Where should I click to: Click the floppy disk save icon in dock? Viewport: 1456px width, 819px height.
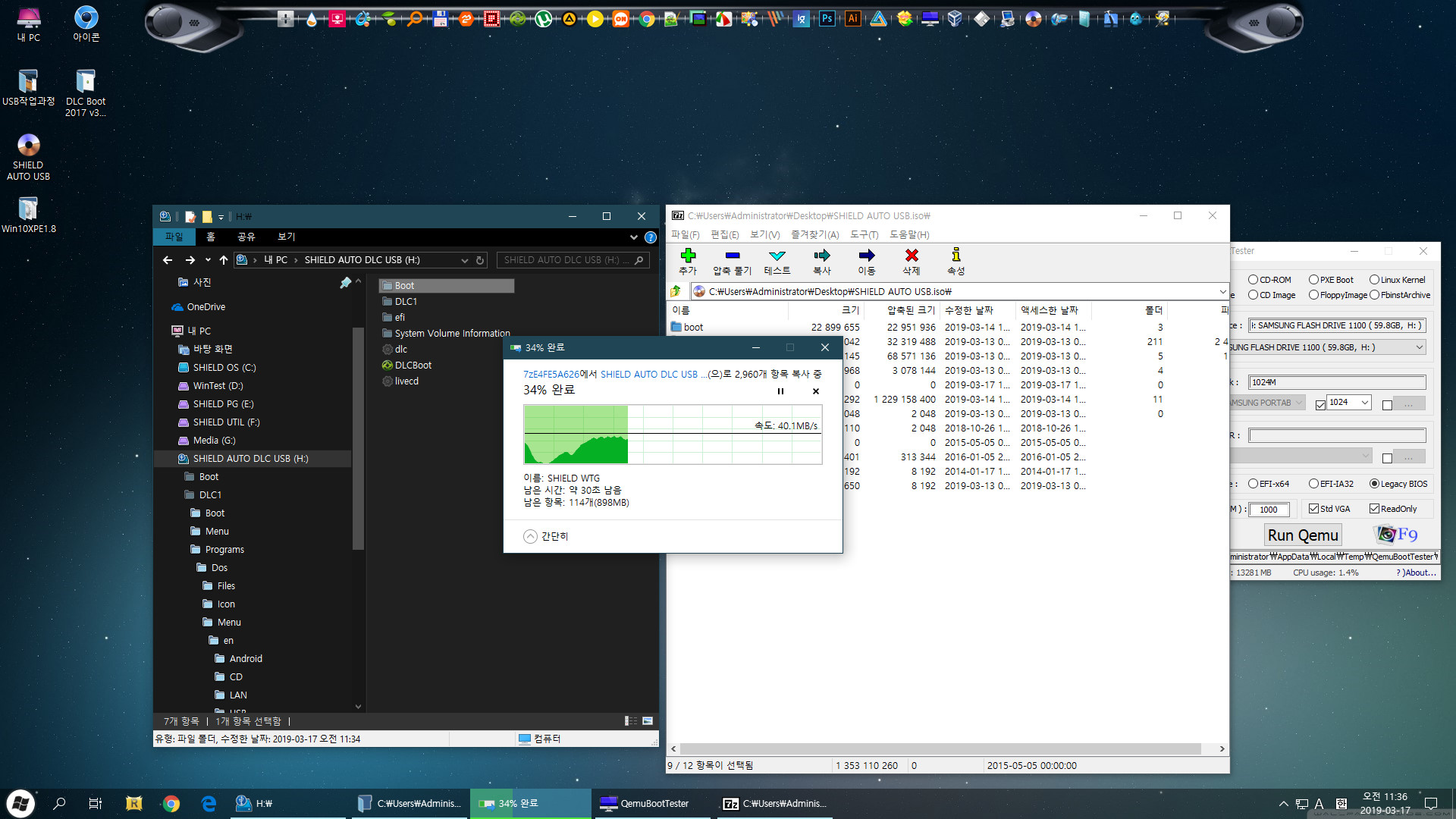tap(440, 19)
